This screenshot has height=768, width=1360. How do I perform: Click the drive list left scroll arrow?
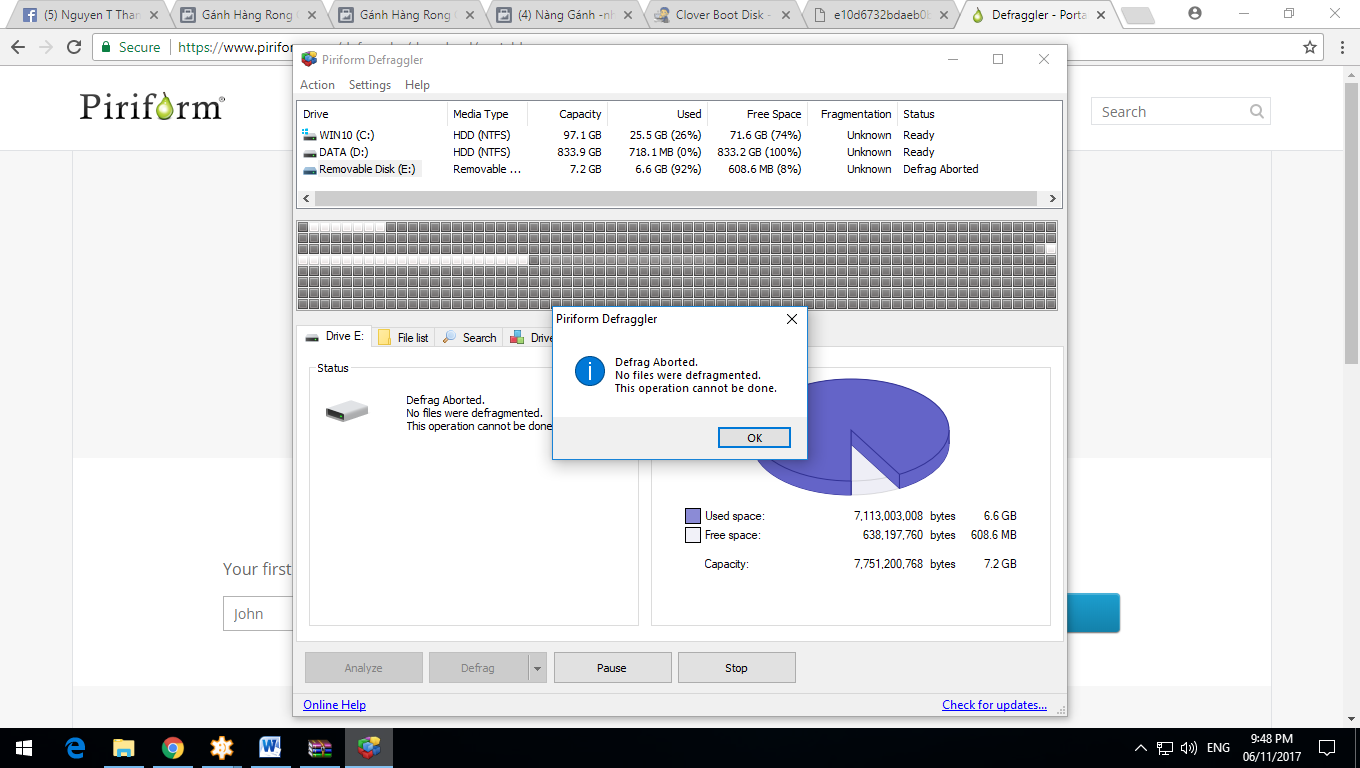tap(306, 198)
